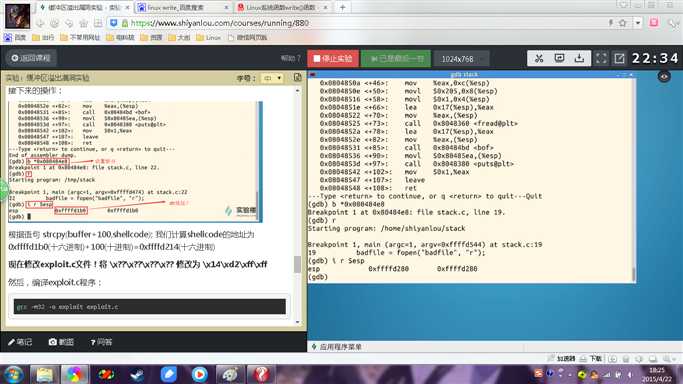This screenshot has width=683, height=384.
Task: Click the scissors clipboard icon in lab toolbar
Action: pos(539,58)
